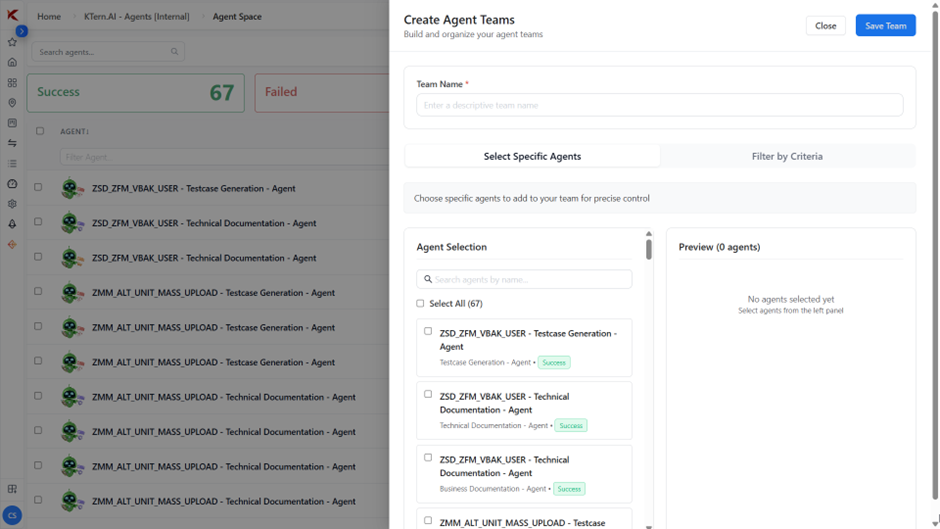Click the rocket icon in sidebar
The height and width of the screenshot is (529, 940).
pyautogui.click(x=12, y=224)
